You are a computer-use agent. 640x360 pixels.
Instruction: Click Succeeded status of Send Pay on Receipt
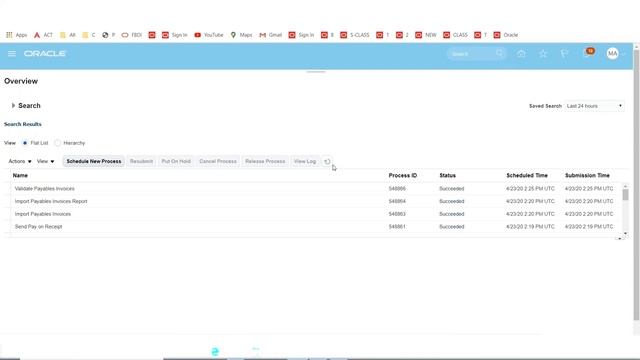tap(451, 227)
